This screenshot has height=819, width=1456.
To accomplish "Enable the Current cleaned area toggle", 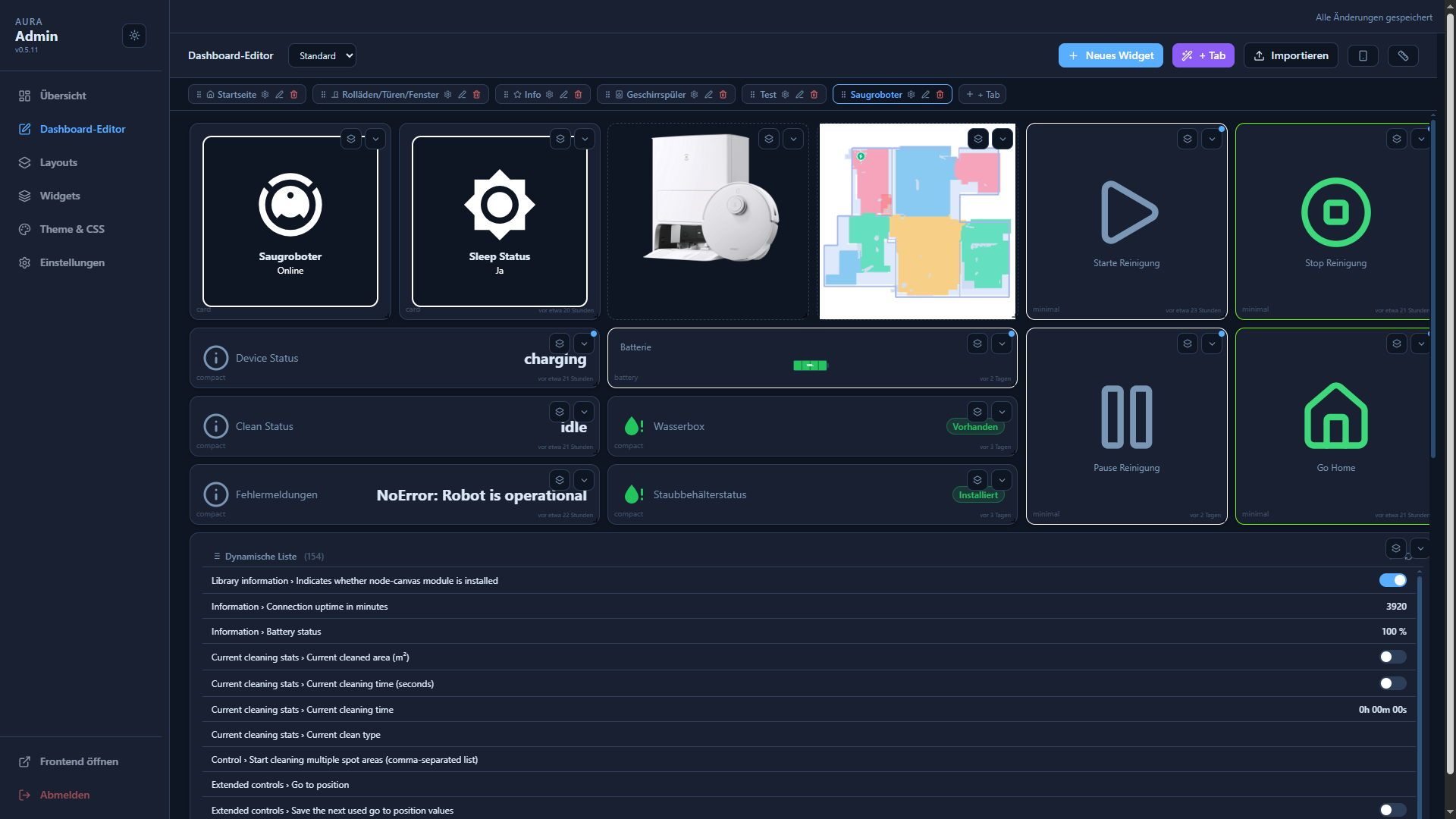I will (1393, 657).
